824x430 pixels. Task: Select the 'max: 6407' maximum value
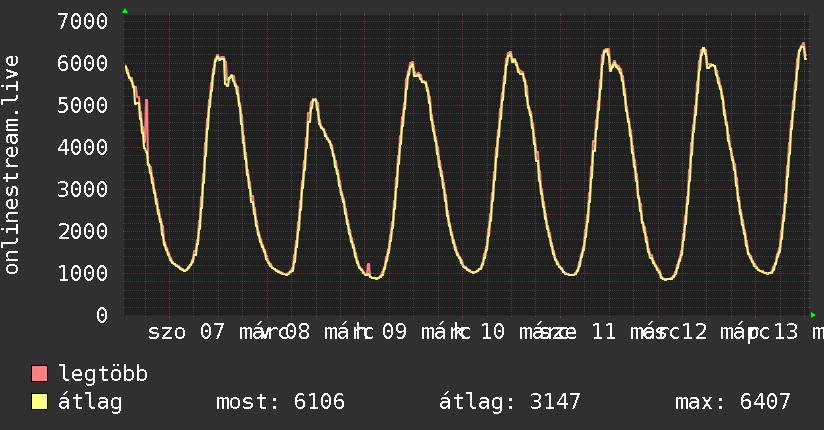click(732, 402)
